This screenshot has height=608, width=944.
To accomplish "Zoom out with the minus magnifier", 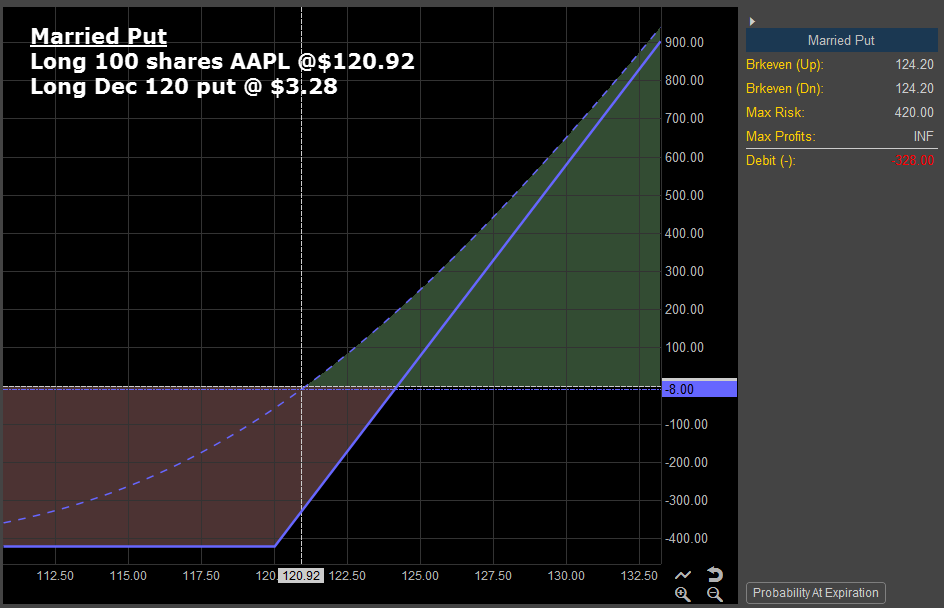I will click(715, 594).
